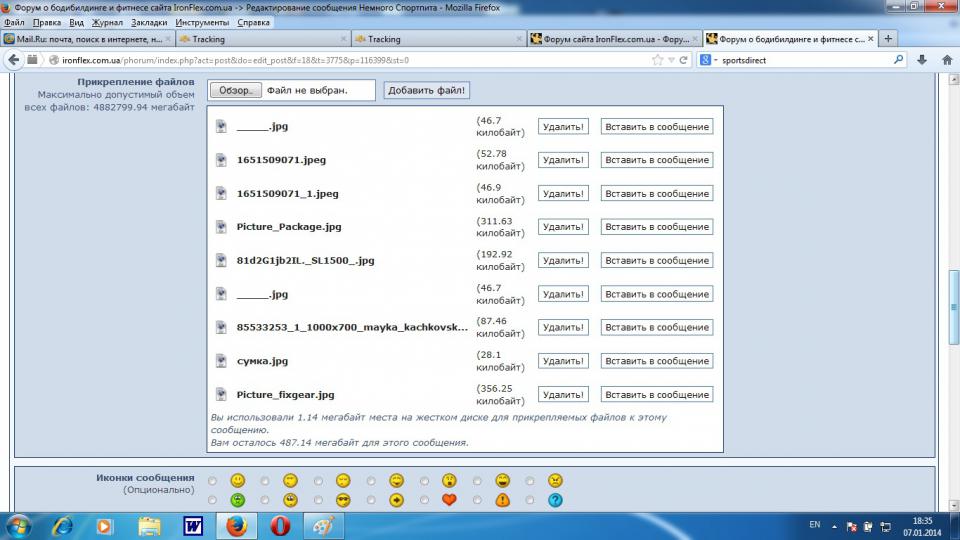The image size is (960, 540).
Task: Open the Firefox downloads arrow
Action: pos(920,59)
